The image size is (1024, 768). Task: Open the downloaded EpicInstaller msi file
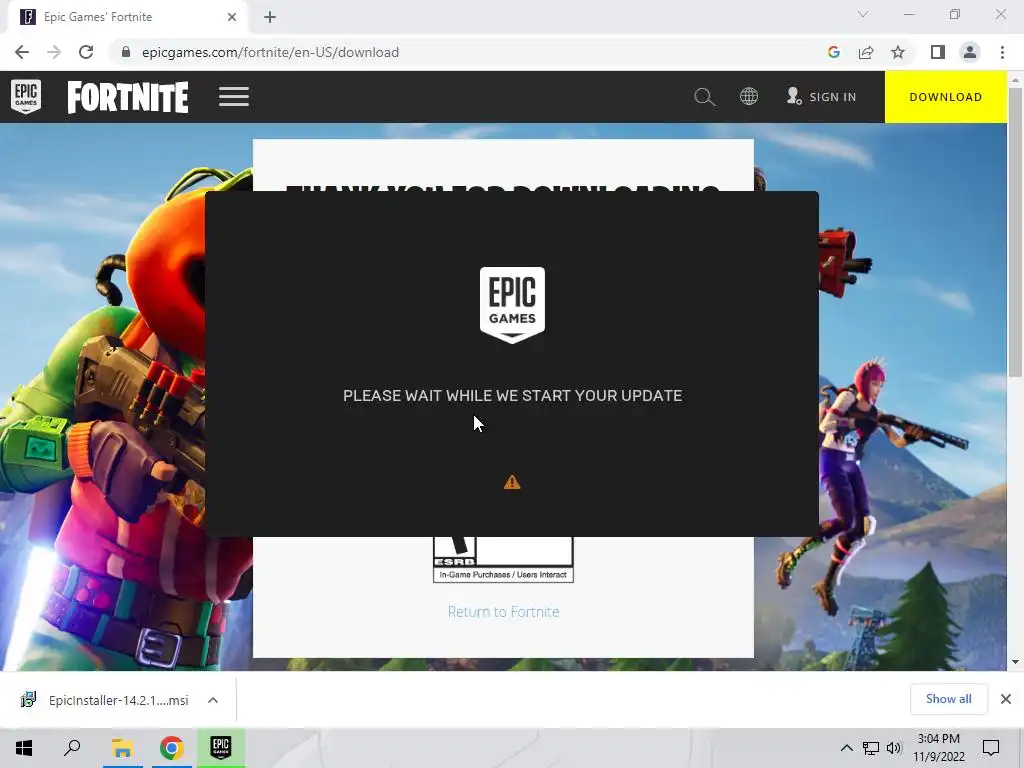(x=104, y=700)
